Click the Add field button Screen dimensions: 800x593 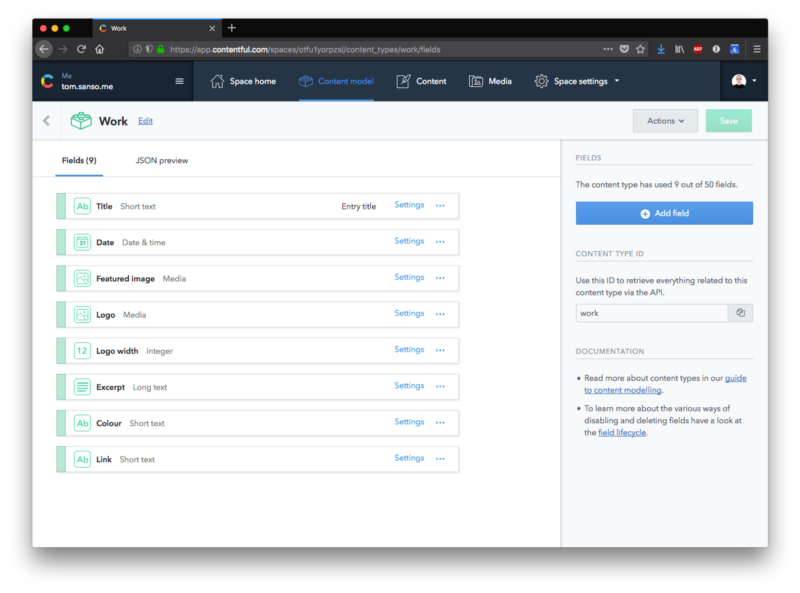click(664, 212)
